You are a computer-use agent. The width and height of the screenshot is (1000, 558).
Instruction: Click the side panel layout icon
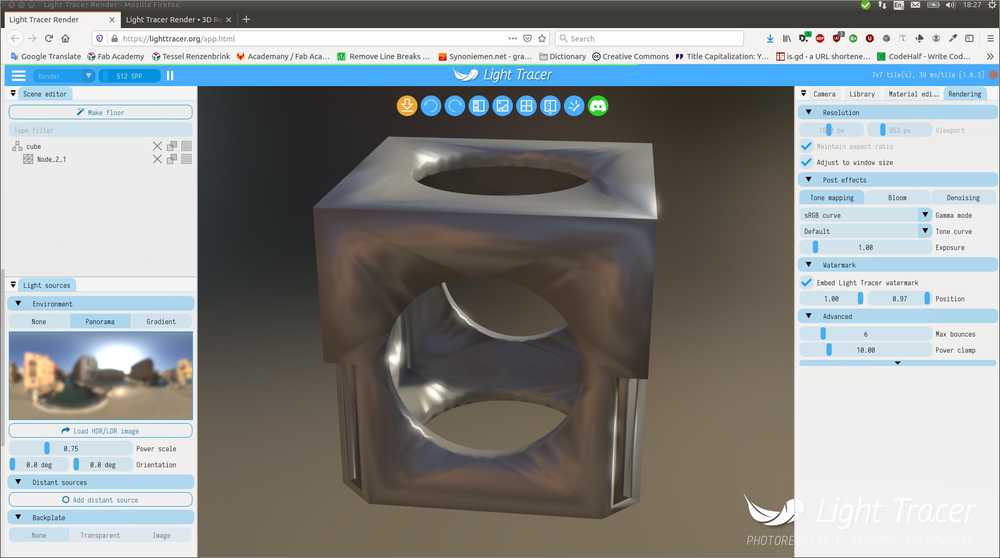(478, 106)
